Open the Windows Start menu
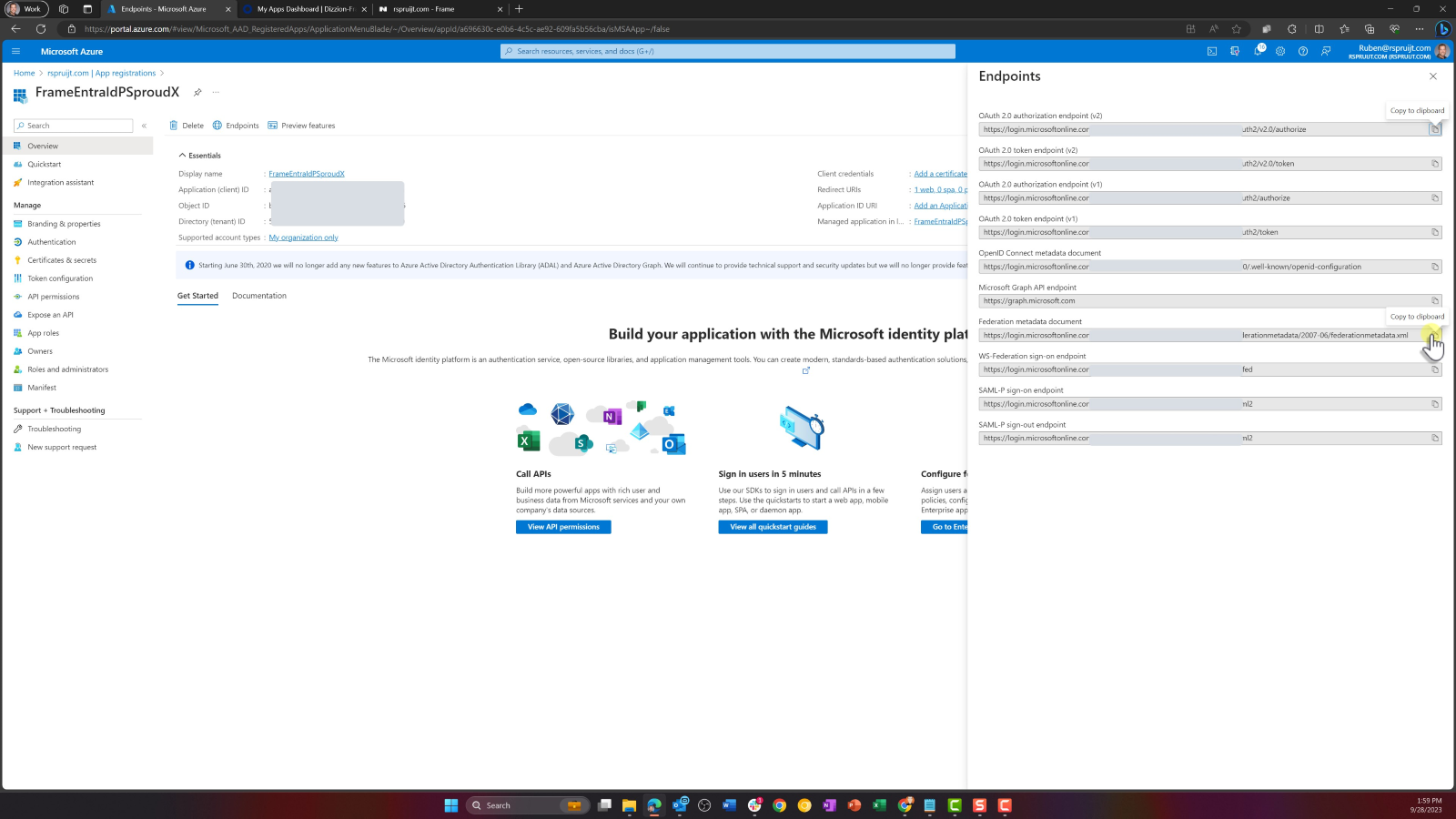Screen dimensions: 1456x819 [450, 805]
